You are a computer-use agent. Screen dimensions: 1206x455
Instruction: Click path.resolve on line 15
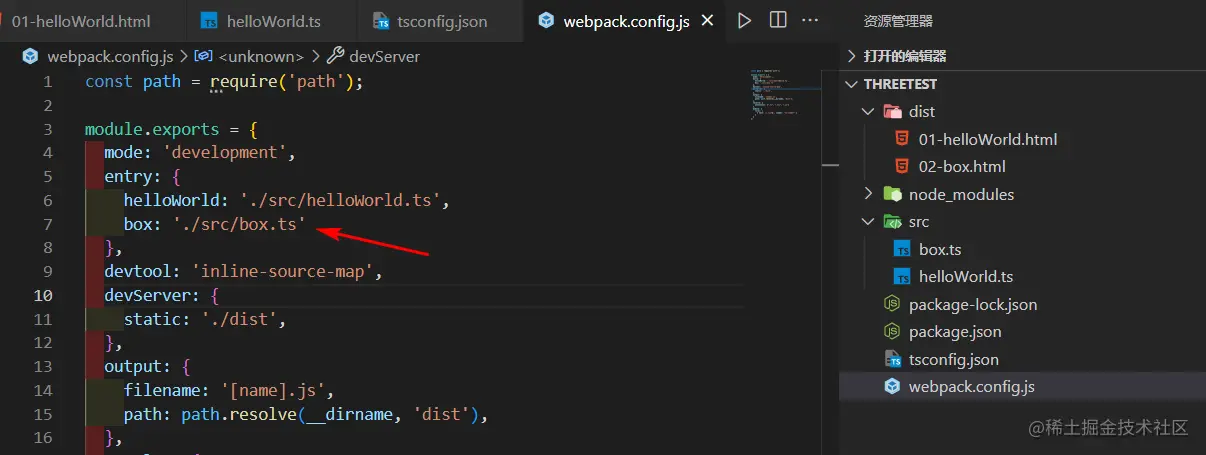pos(234,414)
